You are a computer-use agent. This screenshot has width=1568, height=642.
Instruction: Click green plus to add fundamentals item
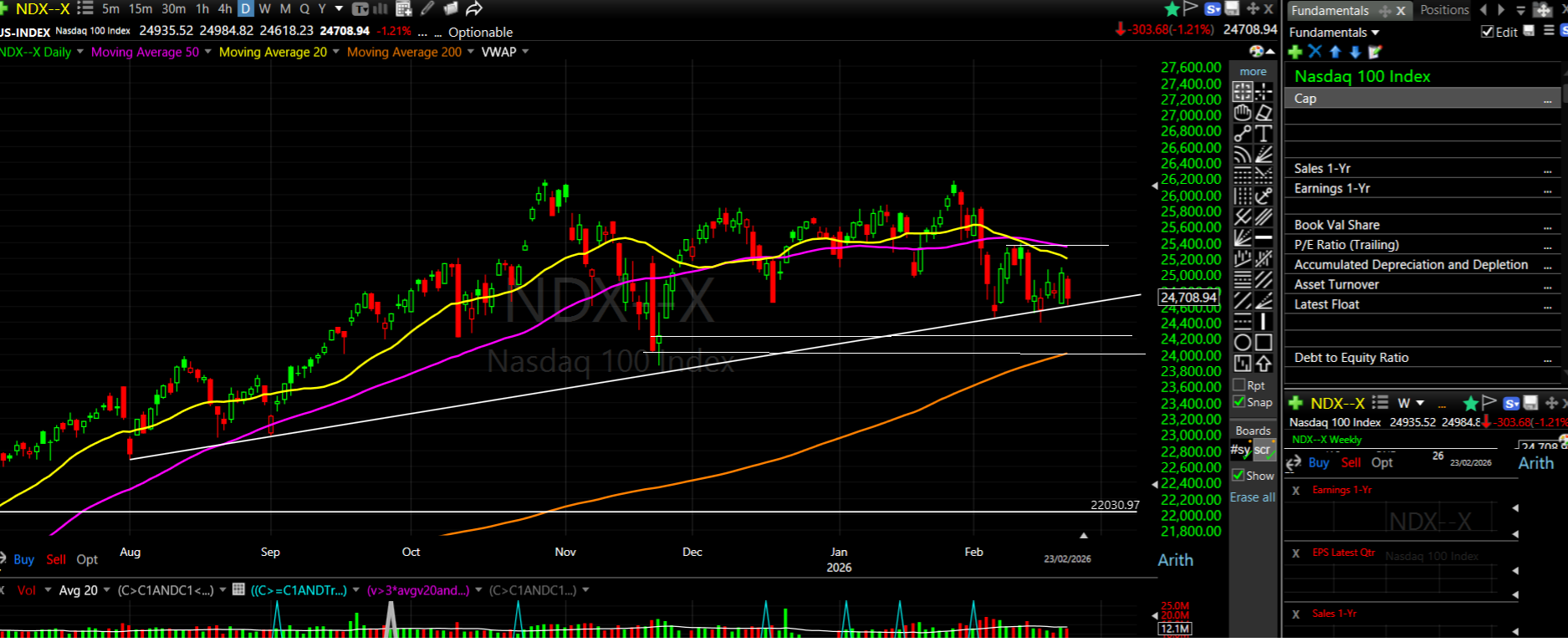pyautogui.click(x=1295, y=52)
